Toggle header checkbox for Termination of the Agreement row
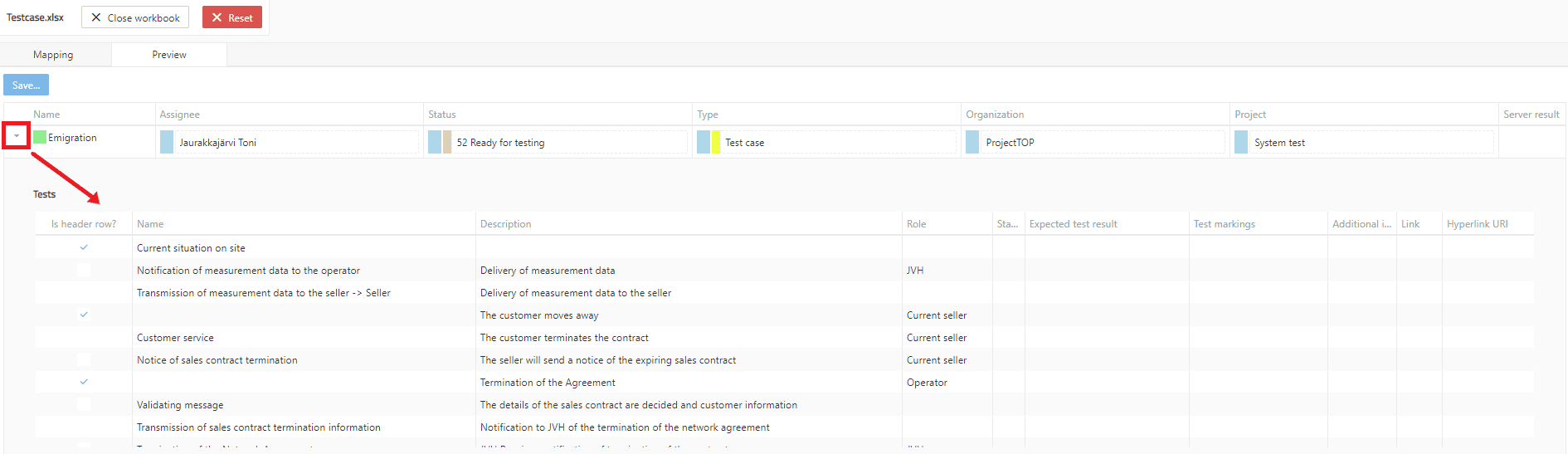This screenshot has height=454, width=1568. [x=84, y=382]
